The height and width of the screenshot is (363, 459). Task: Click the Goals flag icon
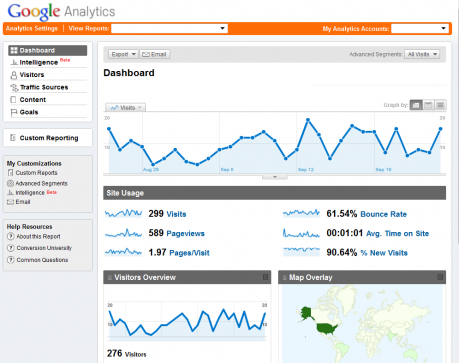coord(14,113)
